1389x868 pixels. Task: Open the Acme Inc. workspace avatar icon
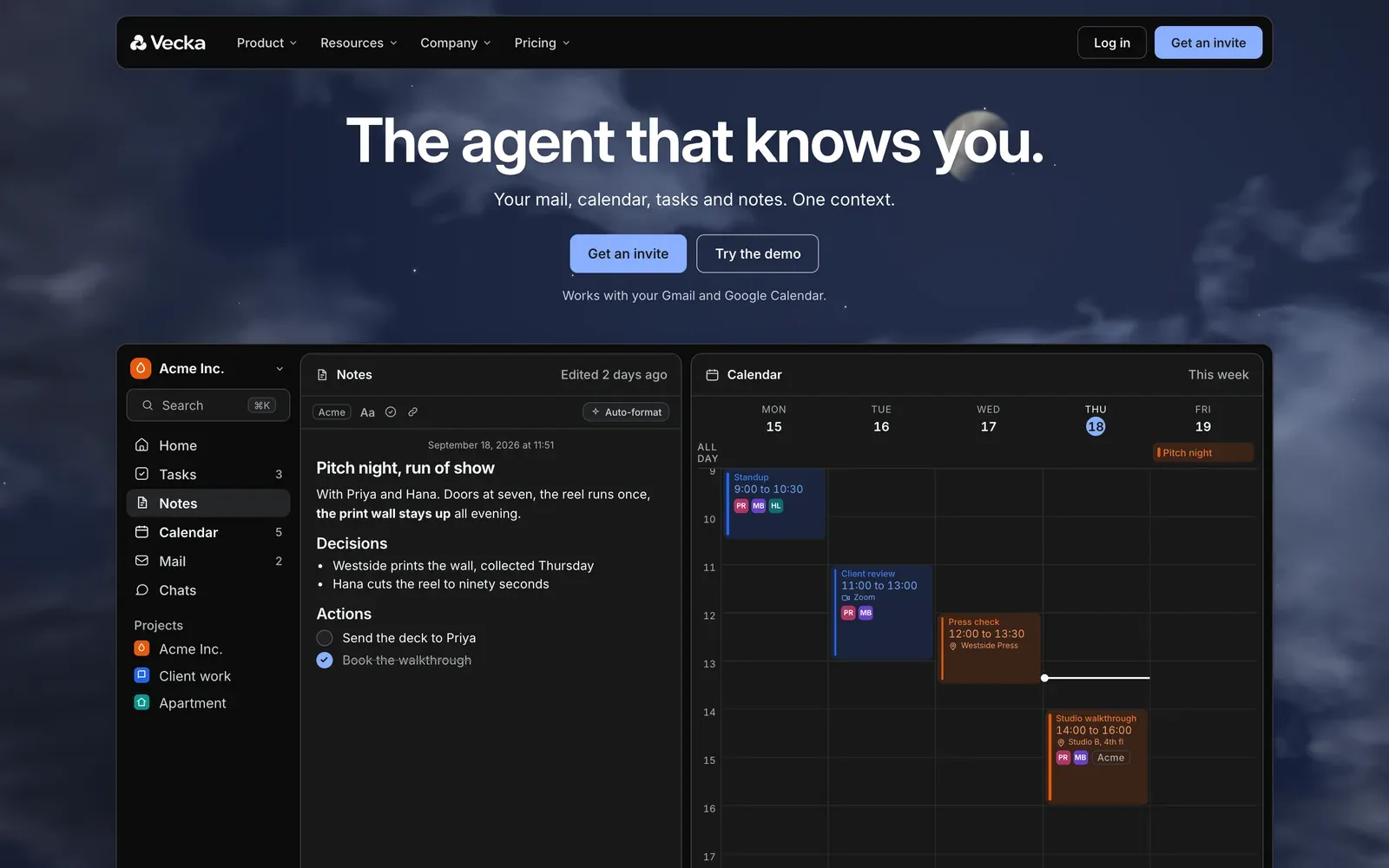point(141,368)
